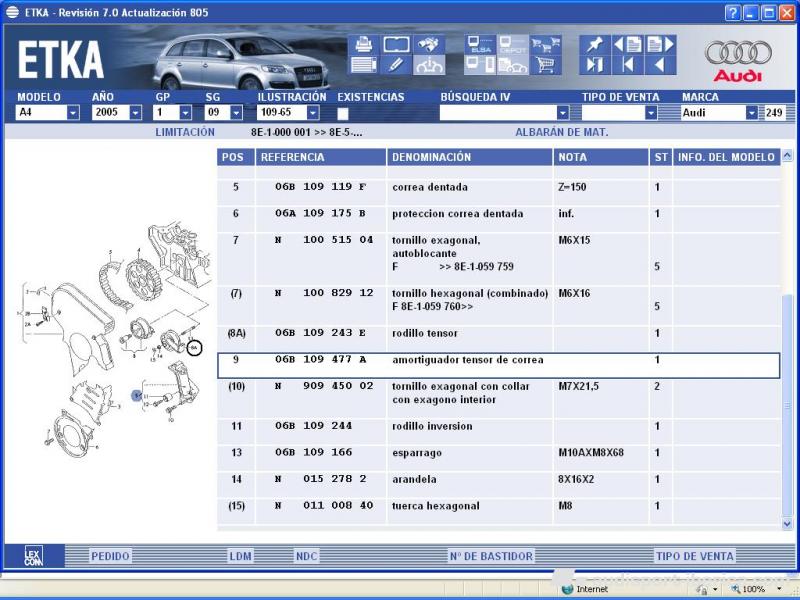Click the highlighted marker 9 in the illustration
This screenshot has height=600, width=800.
[136, 395]
